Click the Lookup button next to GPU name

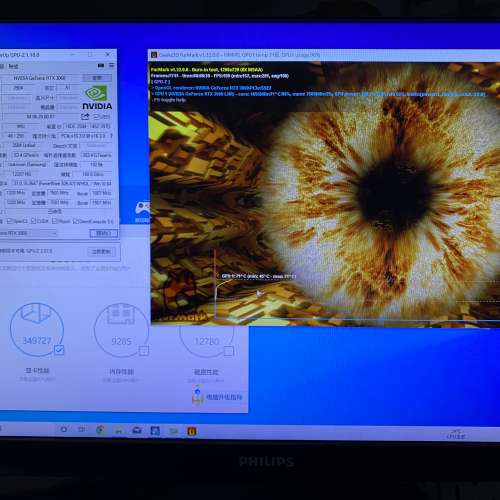click(97, 78)
